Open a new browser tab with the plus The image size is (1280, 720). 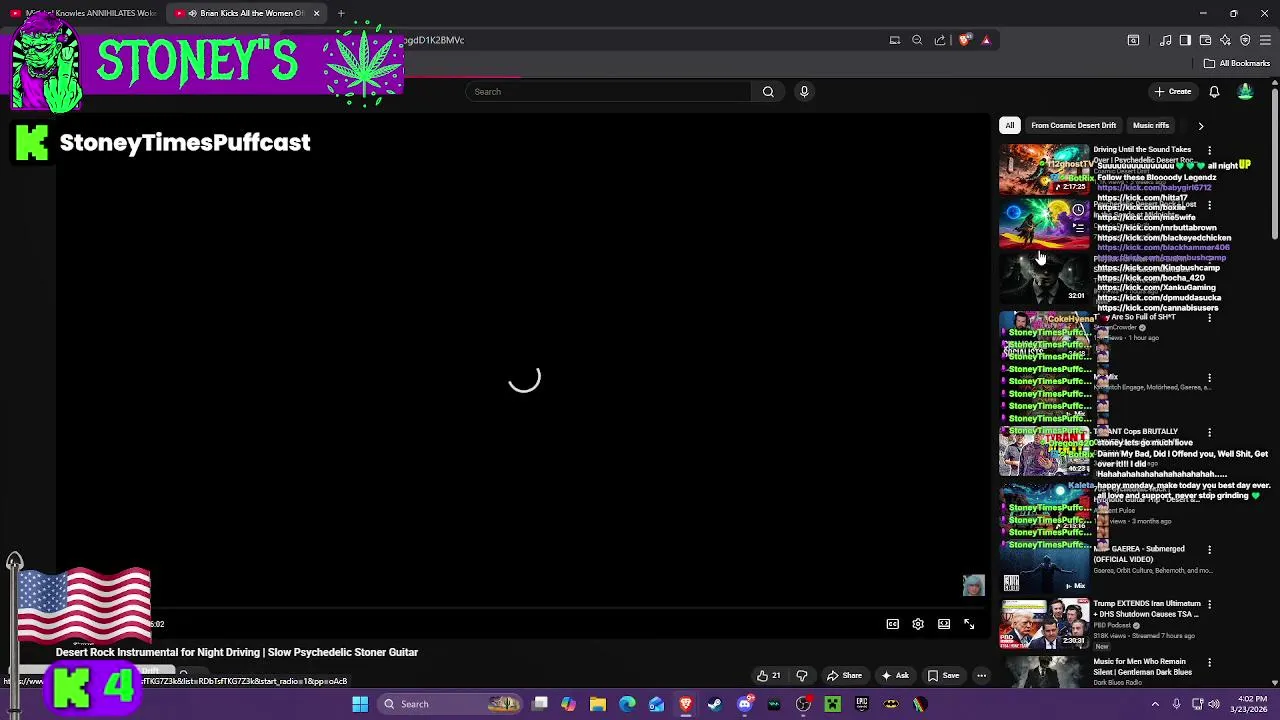[341, 13]
